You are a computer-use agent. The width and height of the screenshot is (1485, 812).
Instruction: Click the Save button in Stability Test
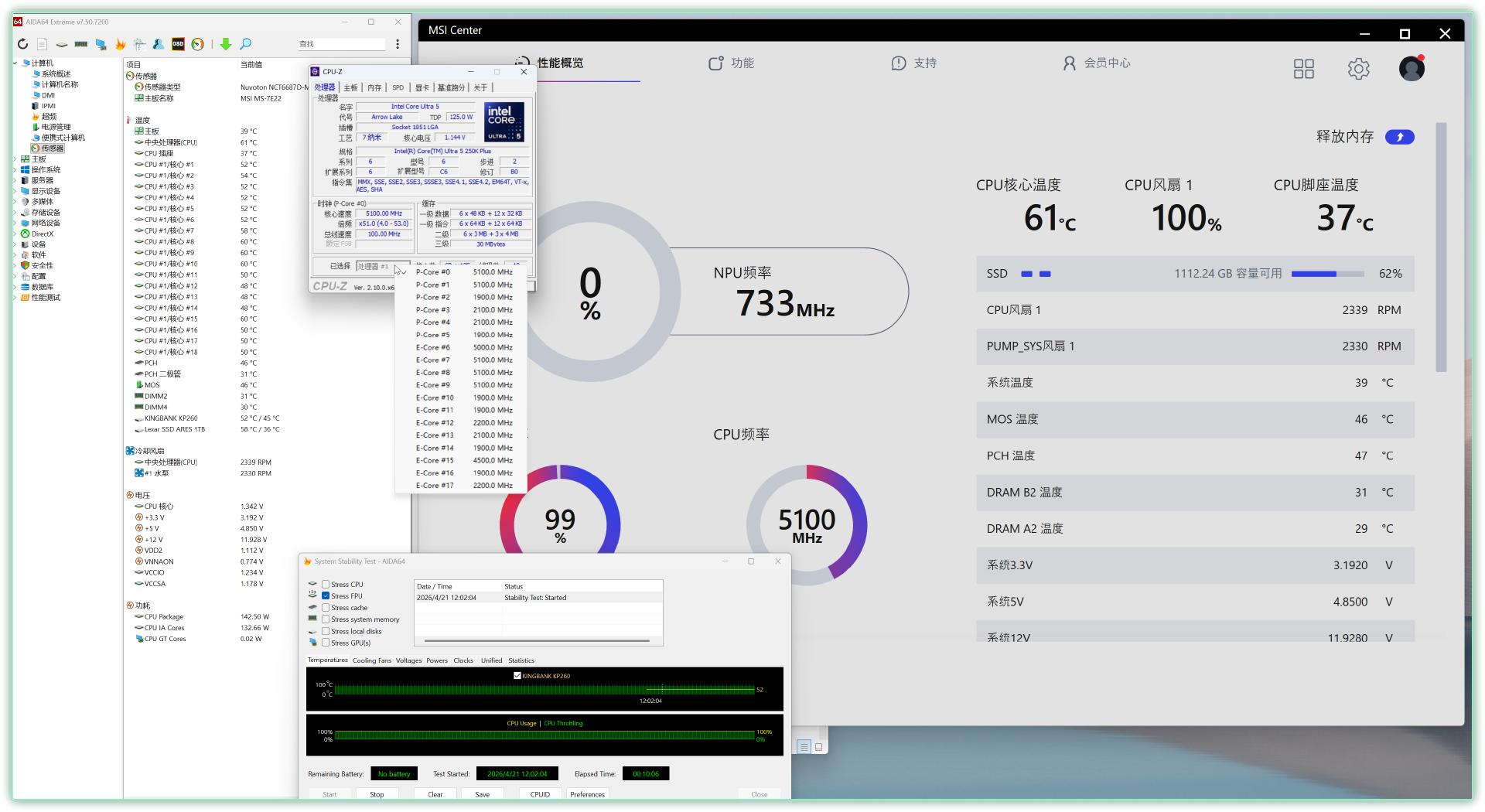(x=482, y=794)
